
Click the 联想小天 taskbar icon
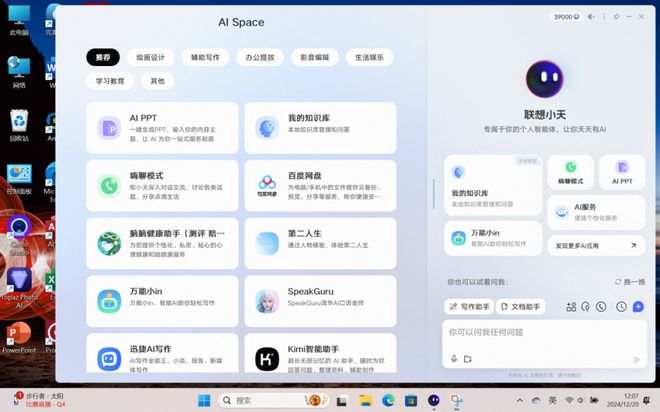(434, 400)
